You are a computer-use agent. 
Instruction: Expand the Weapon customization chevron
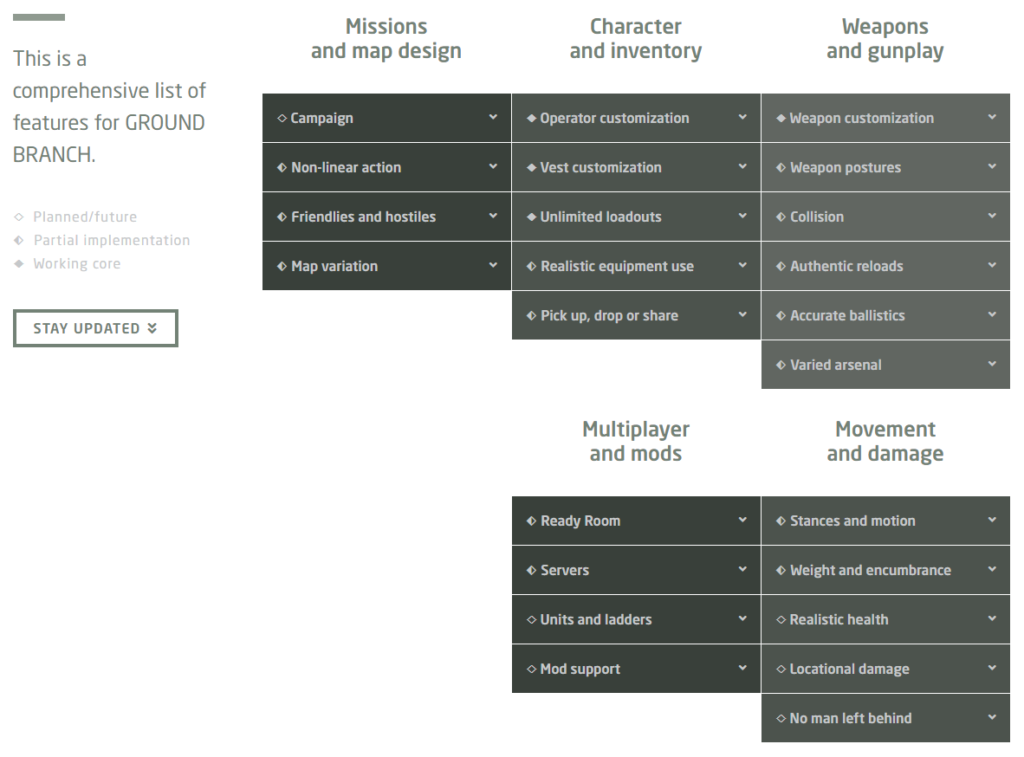coord(992,117)
